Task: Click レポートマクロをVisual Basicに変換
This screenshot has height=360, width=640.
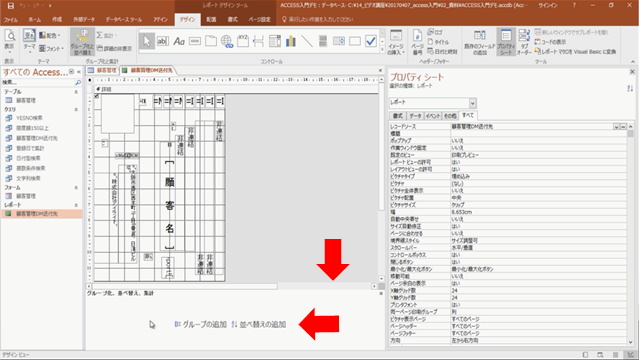Action: [576, 51]
